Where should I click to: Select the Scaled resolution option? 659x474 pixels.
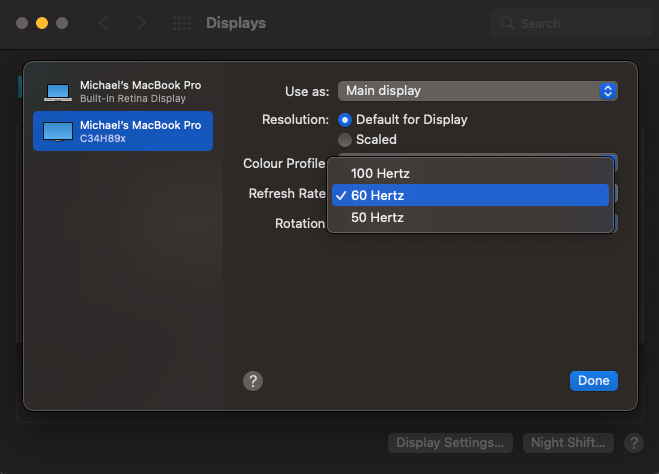click(346, 140)
